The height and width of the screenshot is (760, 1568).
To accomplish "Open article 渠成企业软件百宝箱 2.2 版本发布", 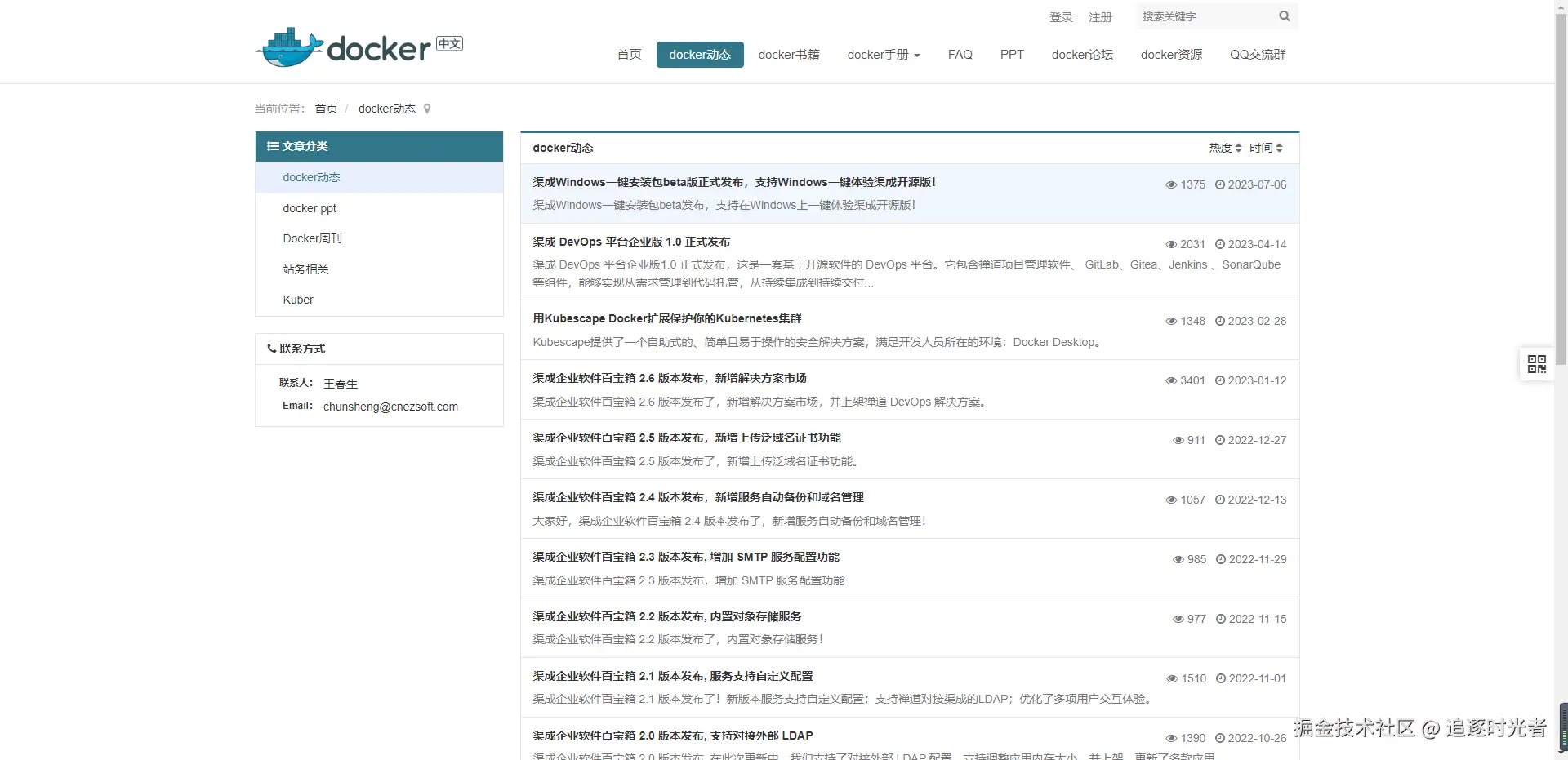I will [667, 616].
